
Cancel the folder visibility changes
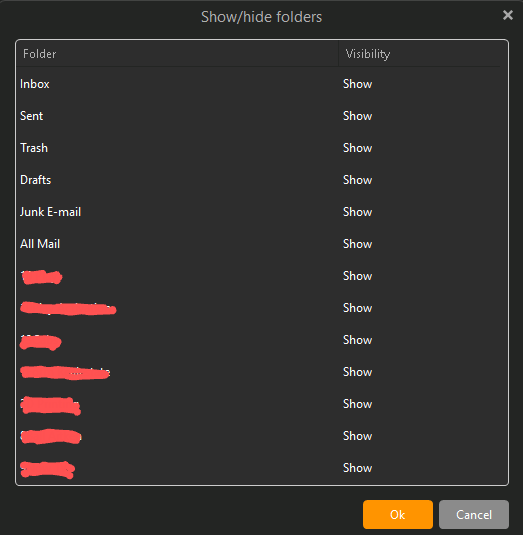point(474,514)
